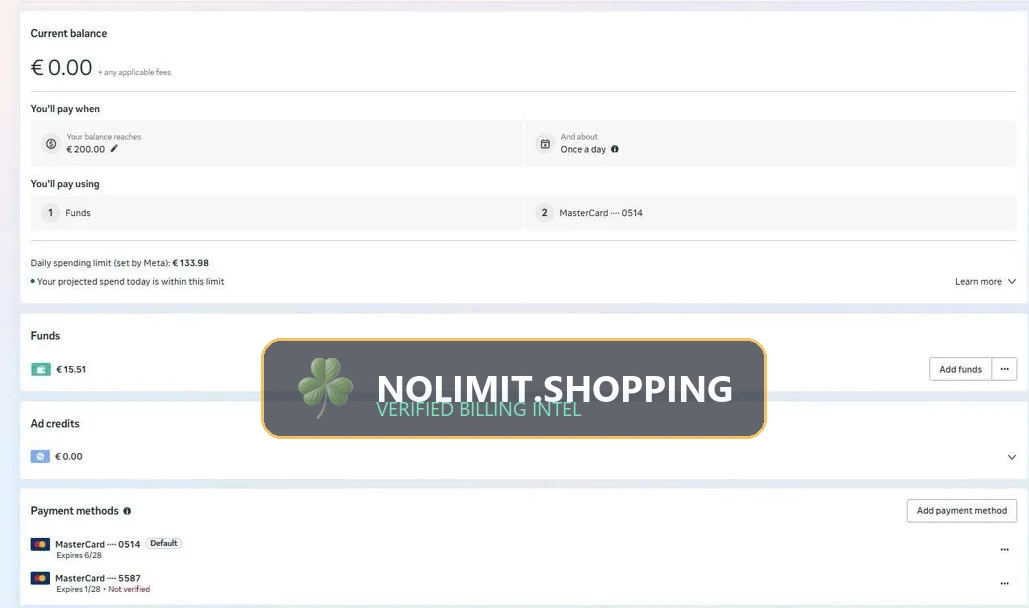Screen dimensions: 1029x608
Task: Edit the €200.00 balance threshold pencil icon
Action: [x=114, y=148]
